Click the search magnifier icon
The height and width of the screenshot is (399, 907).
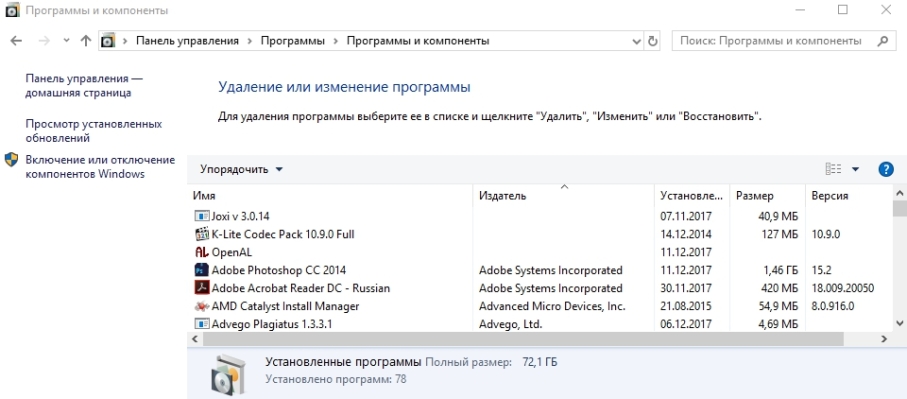click(x=883, y=41)
